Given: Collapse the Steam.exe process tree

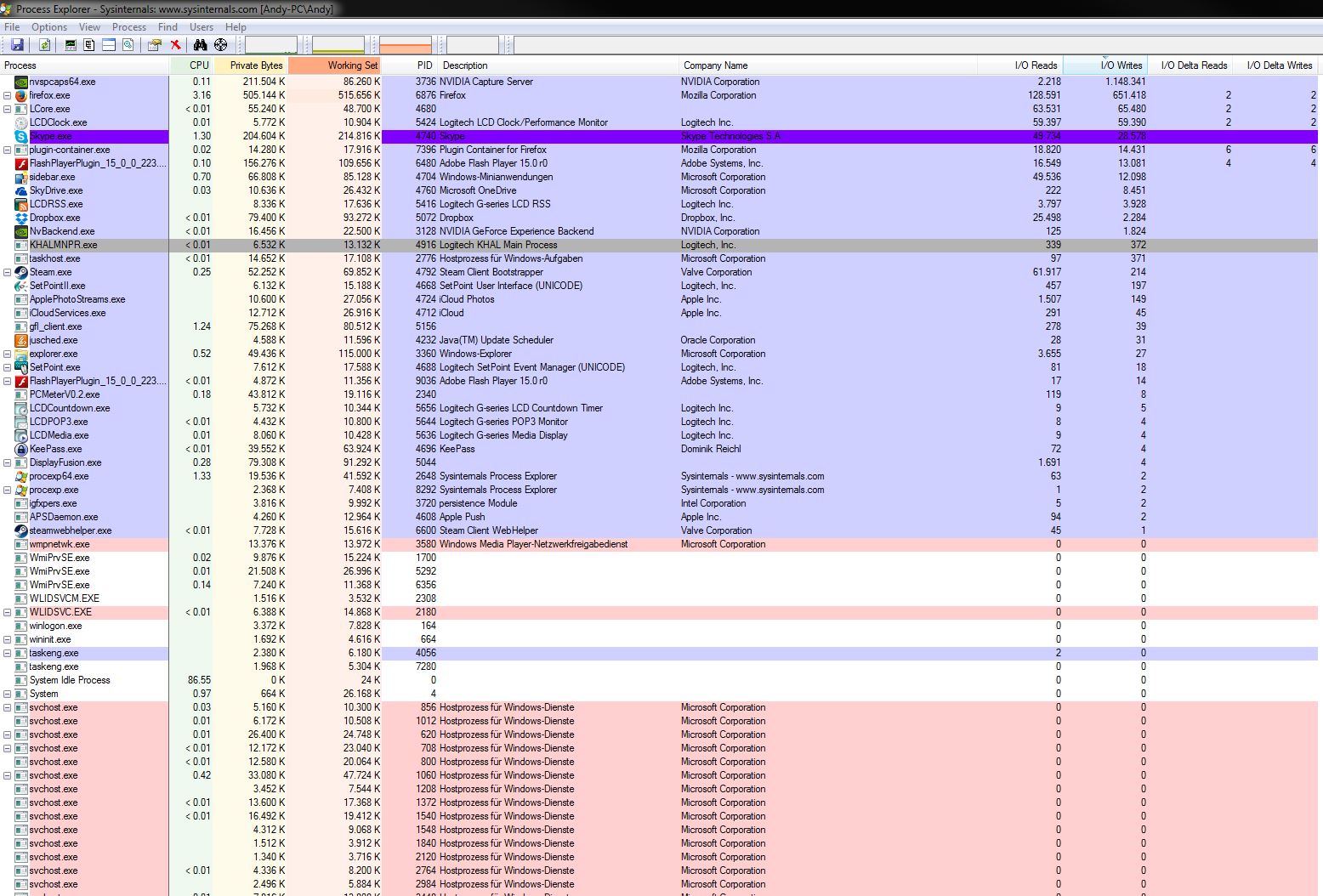Looking at the screenshot, I should tap(7, 272).
